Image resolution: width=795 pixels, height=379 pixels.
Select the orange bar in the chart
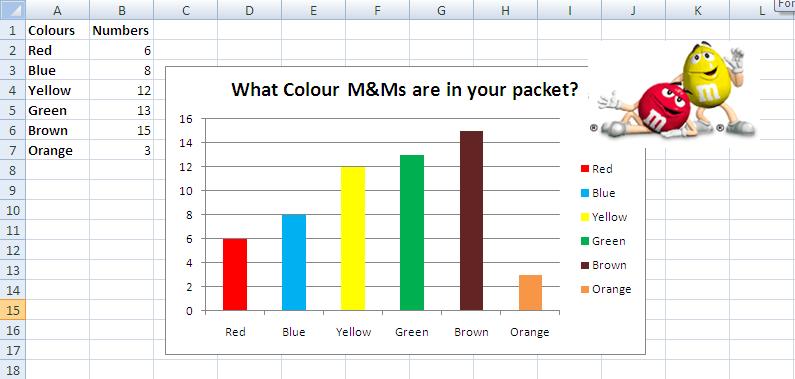[x=530, y=292]
